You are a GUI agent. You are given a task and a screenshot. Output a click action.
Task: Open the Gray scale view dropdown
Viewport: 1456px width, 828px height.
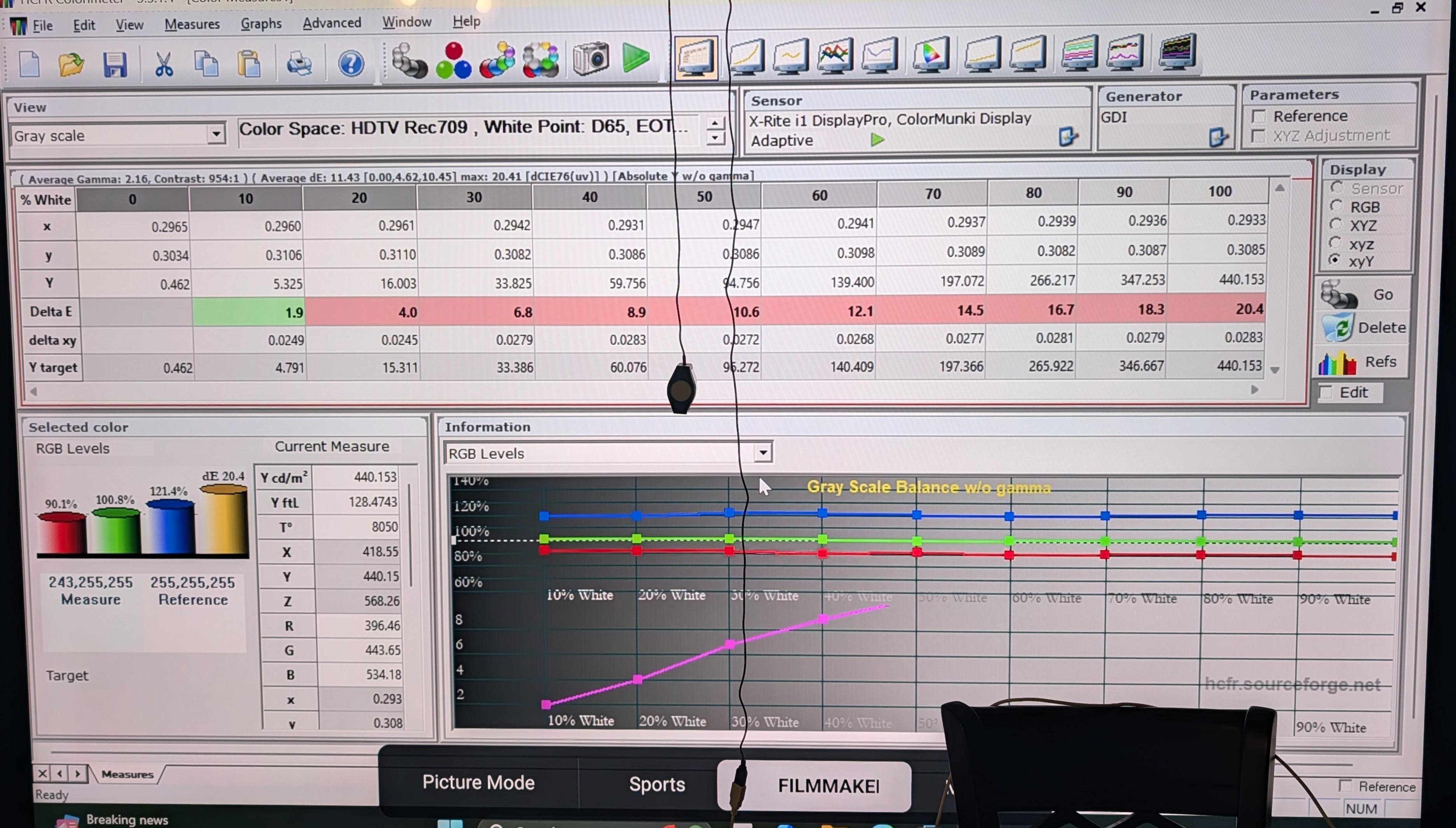pos(215,134)
